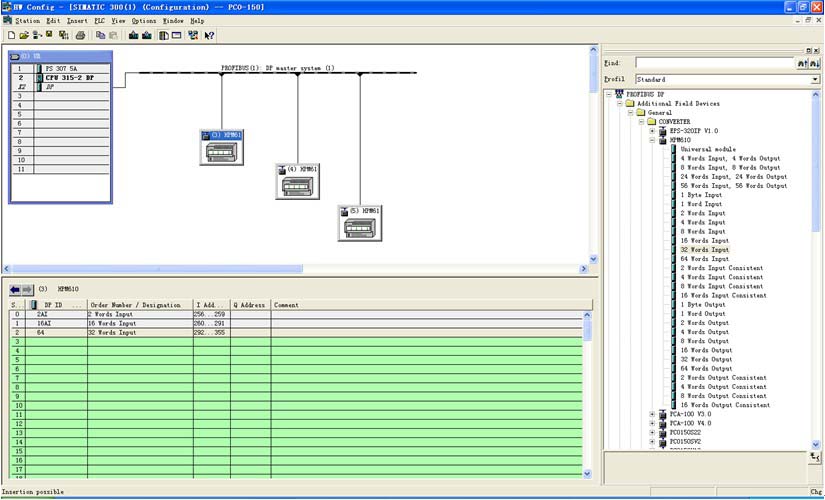Expand the PCA-100 V3.0 node
825x500 pixels.
(x=652, y=413)
